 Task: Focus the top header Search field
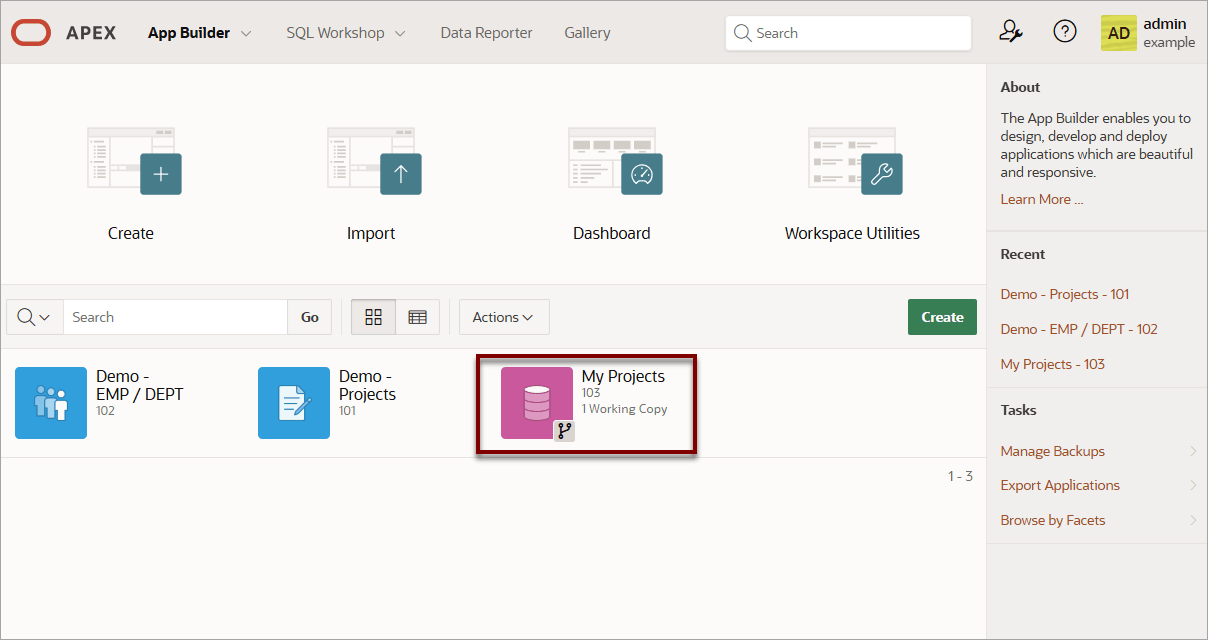tap(848, 33)
